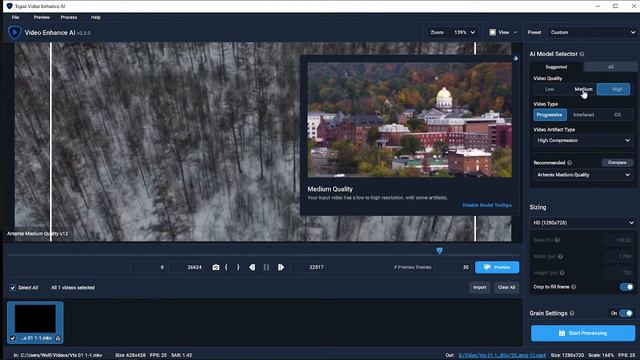Switch to the Suggested tab

tap(556, 67)
